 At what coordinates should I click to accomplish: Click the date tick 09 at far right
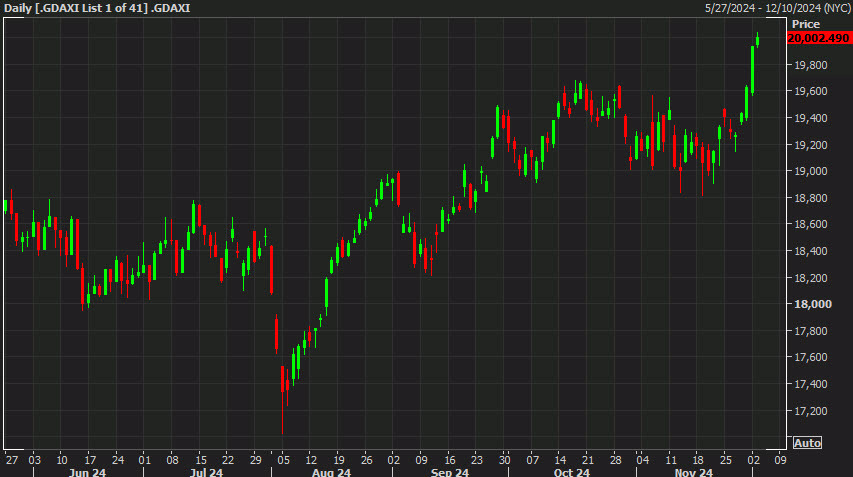pos(781,460)
